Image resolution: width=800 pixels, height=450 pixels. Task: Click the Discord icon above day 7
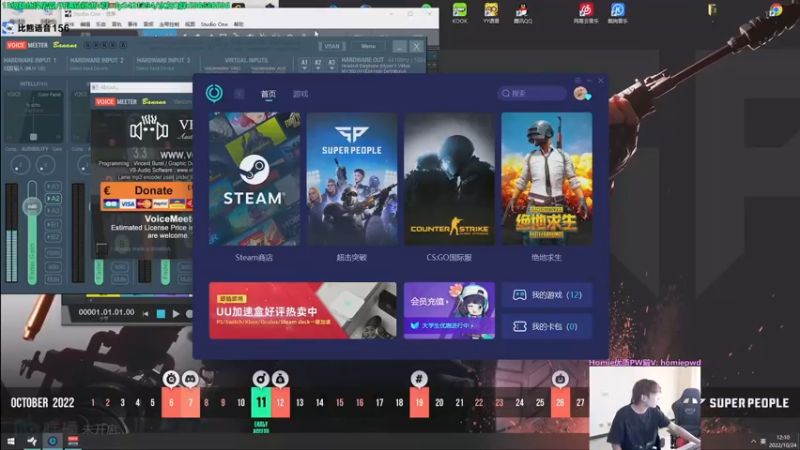click(190, 379)
